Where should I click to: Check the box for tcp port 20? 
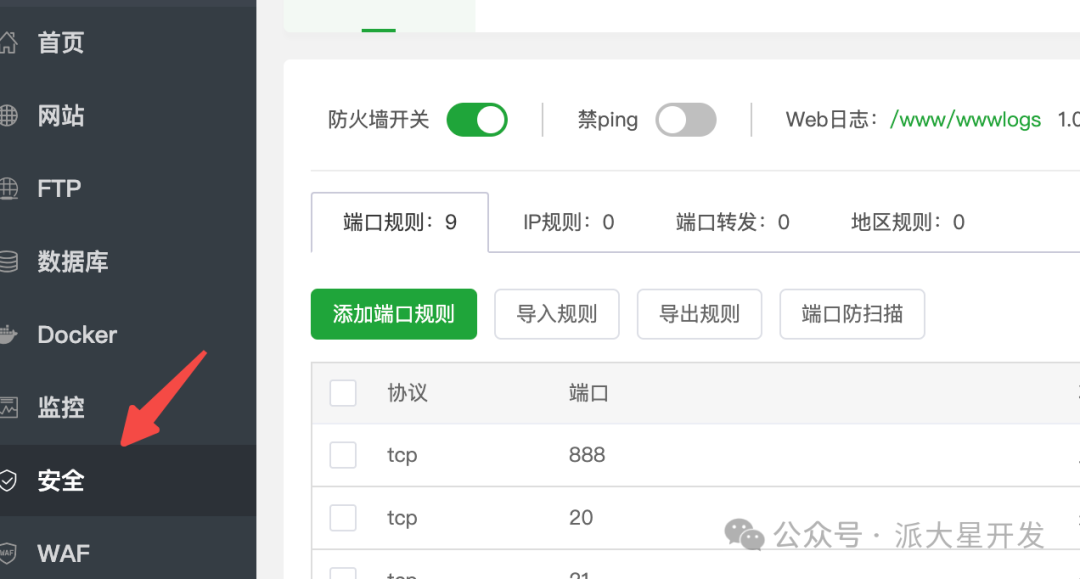point(343,518)
